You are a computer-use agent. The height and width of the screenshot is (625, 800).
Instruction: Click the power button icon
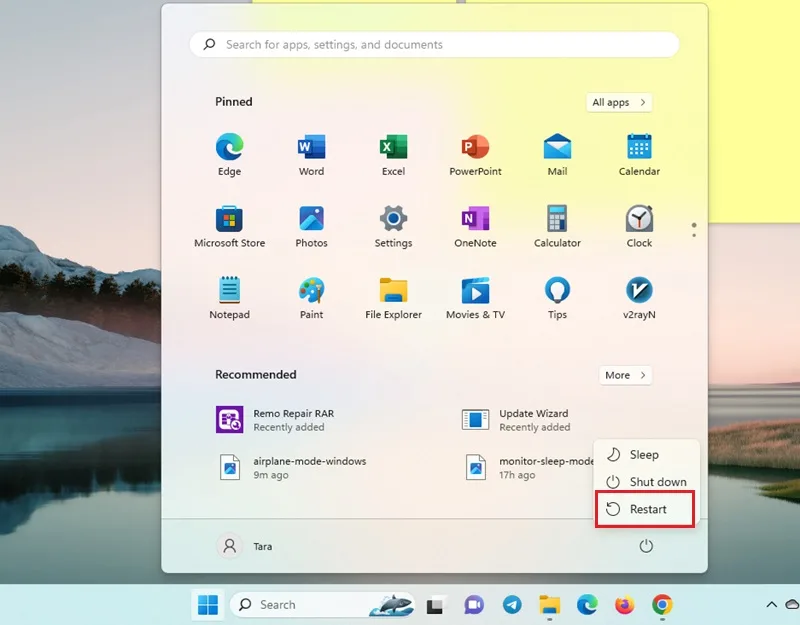point(646,546)
